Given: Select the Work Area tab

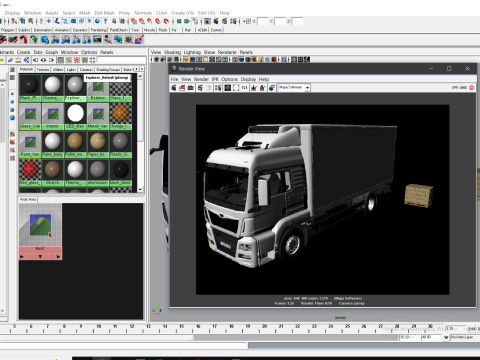Looking at the screenshot, I should click(28, 199).
